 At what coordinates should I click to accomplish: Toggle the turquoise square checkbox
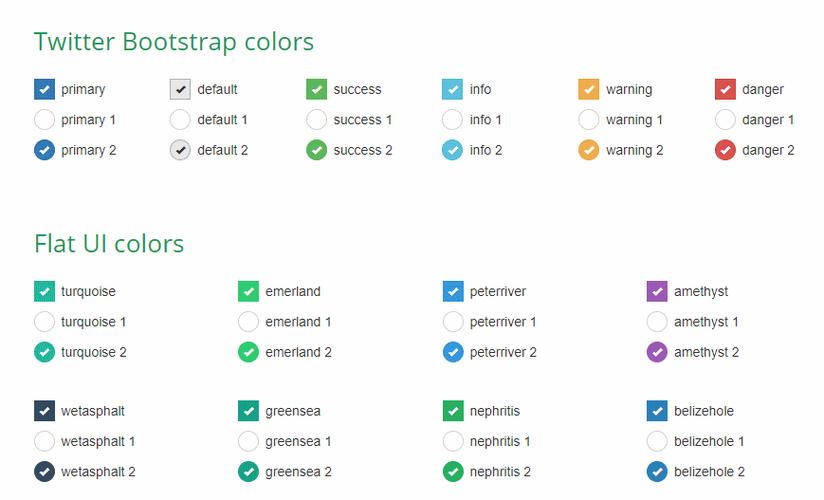point(44,292)
